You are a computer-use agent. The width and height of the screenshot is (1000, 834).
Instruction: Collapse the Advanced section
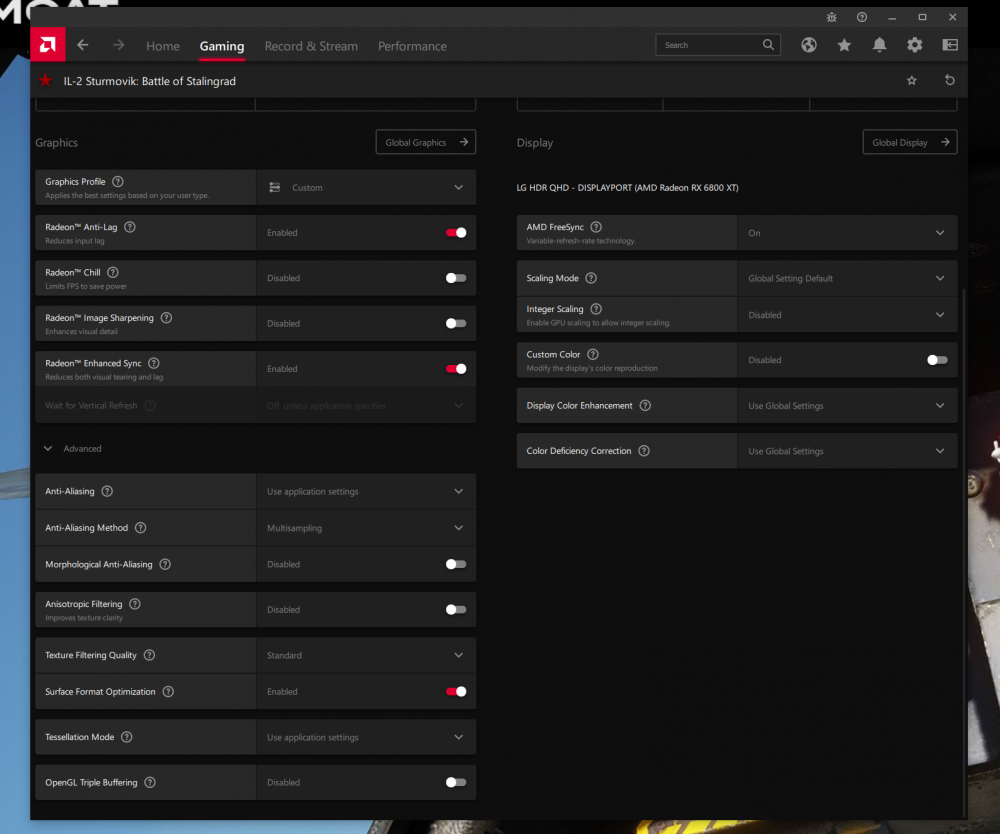coord(48,449)
